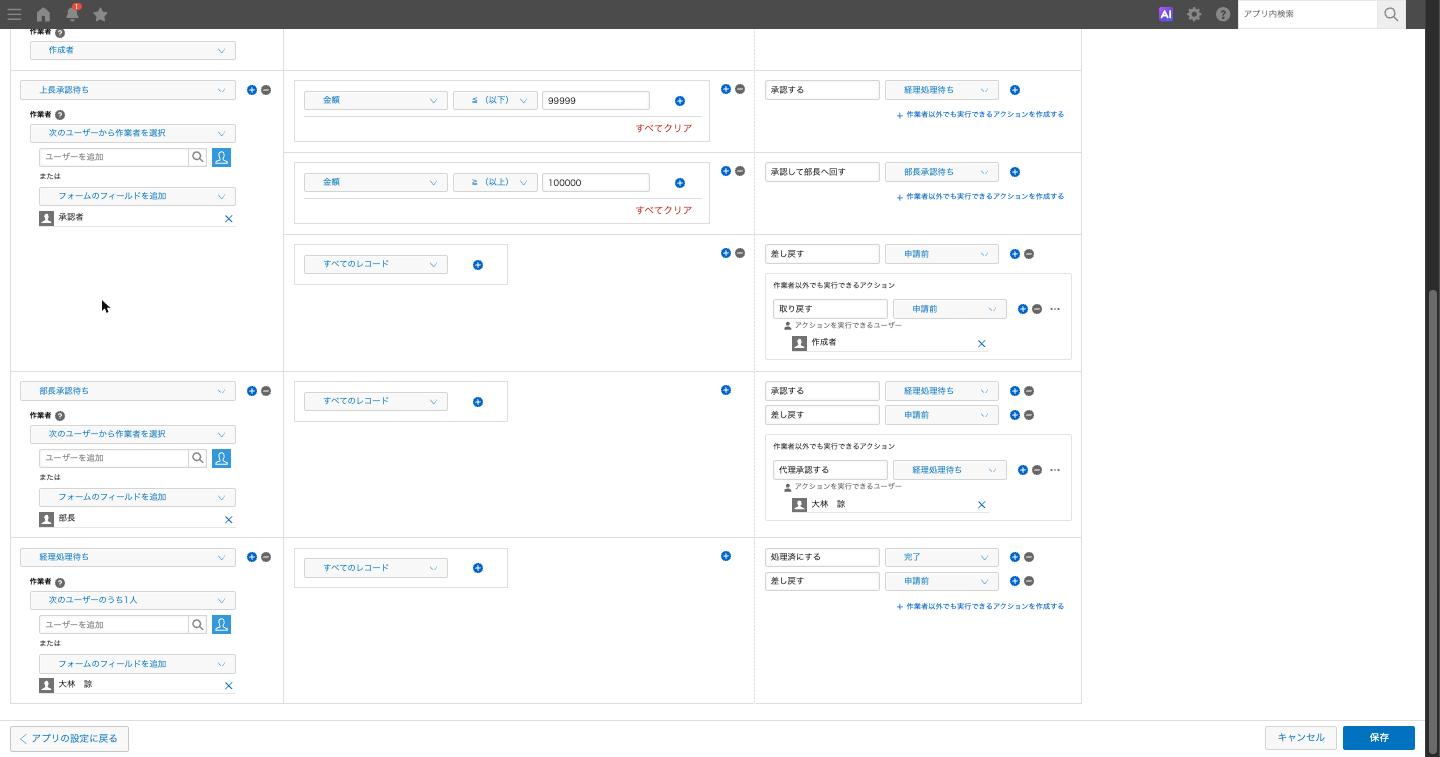
Task: Open notifications bell icon
Action: coord(72,14)
